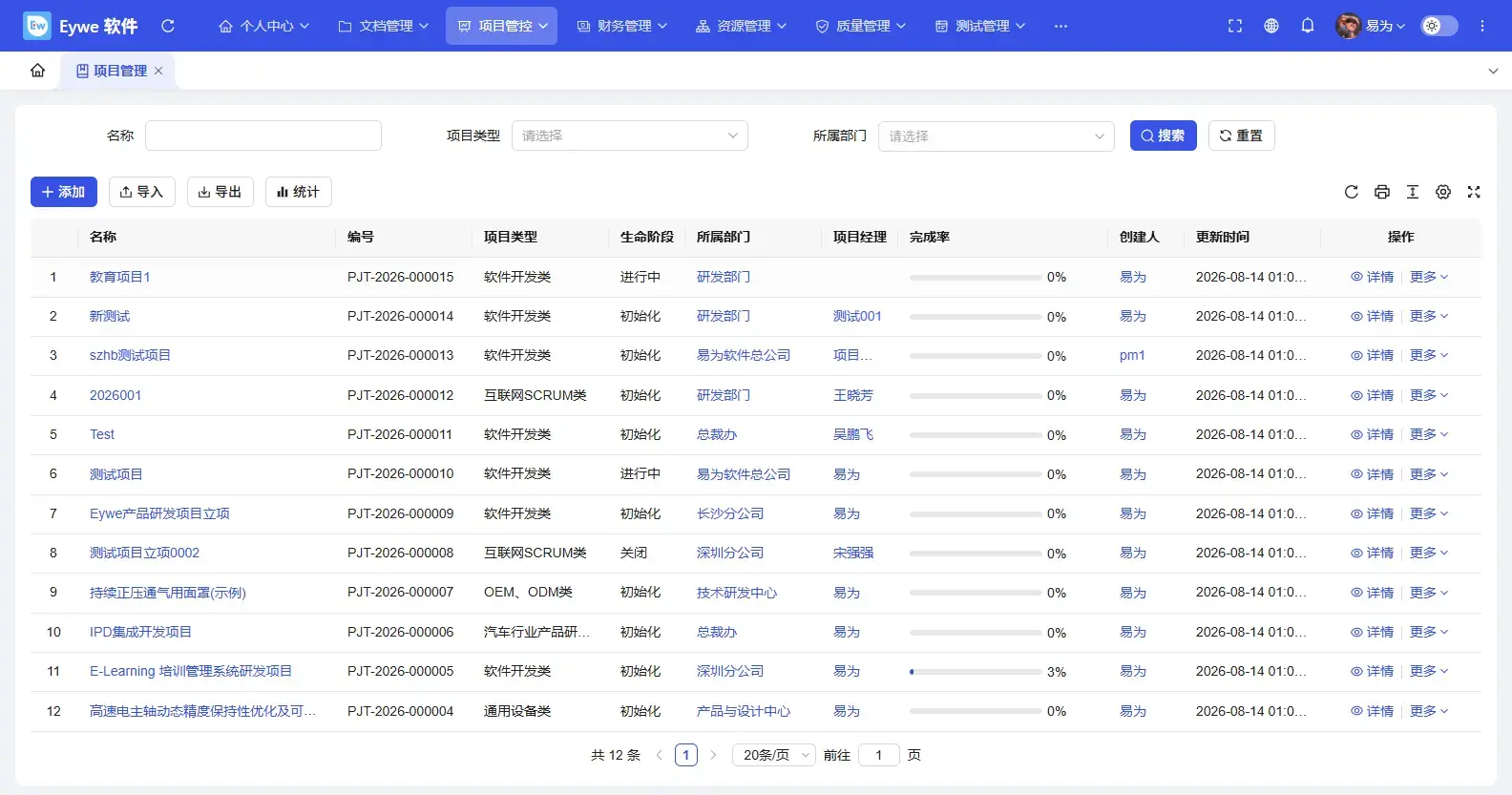
Task: Click 易为 user avatar
Action: point(1348,26)
